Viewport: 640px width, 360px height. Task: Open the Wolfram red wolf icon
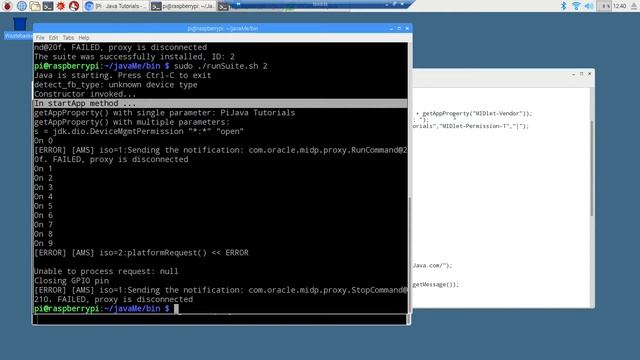(x=74, y=6)
